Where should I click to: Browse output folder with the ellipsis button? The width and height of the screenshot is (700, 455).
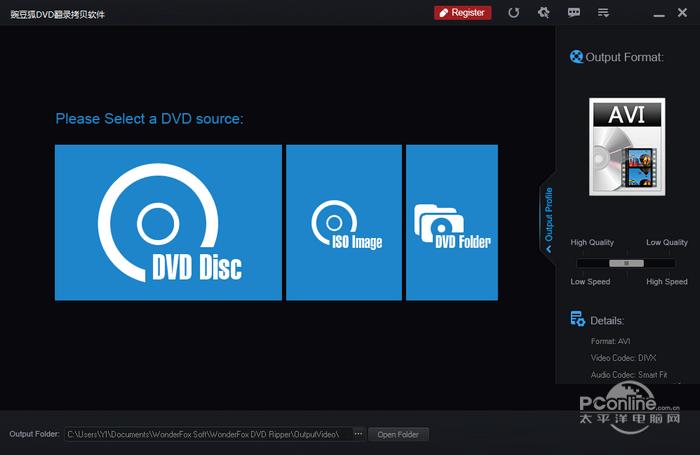(358, 434)
